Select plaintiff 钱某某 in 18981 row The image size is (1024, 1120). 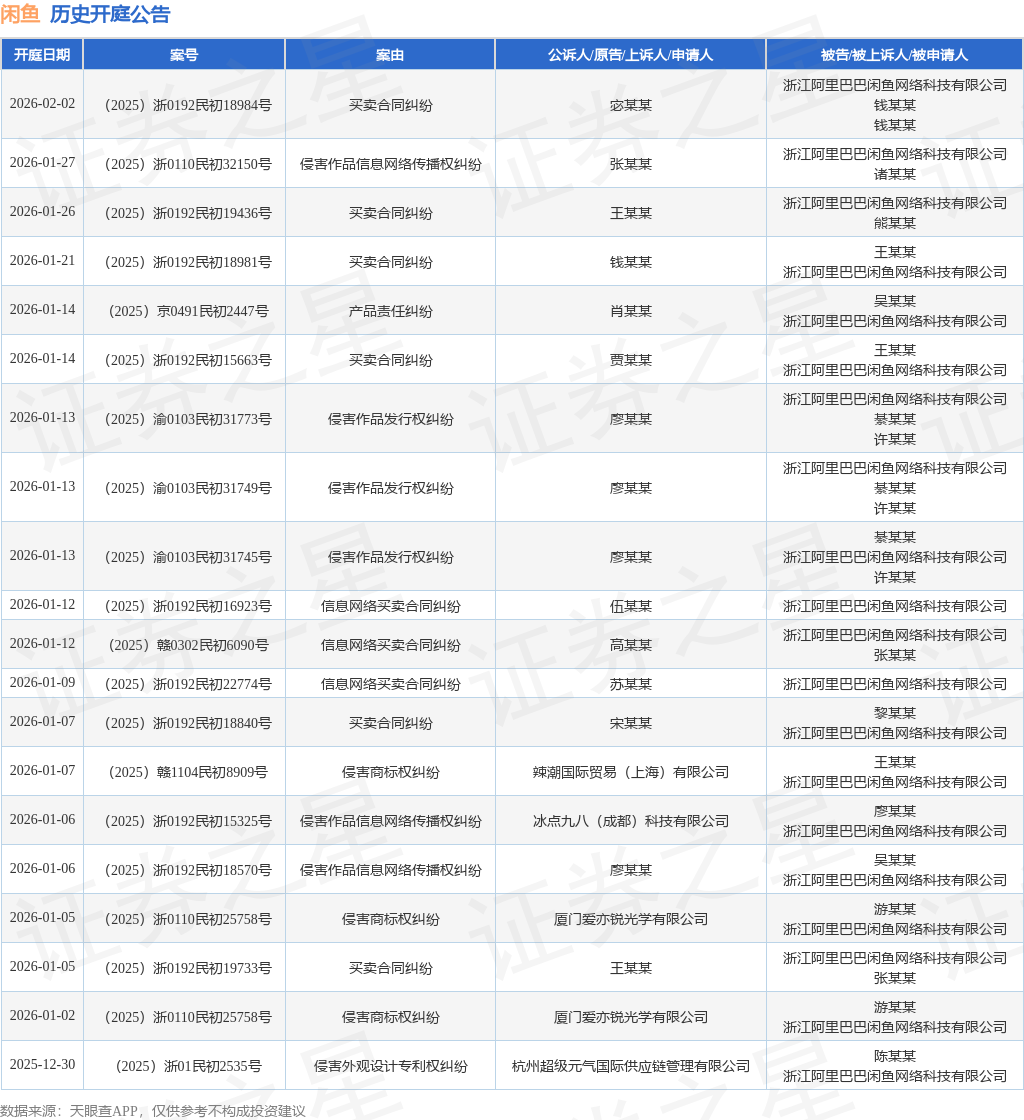(631, 262)
